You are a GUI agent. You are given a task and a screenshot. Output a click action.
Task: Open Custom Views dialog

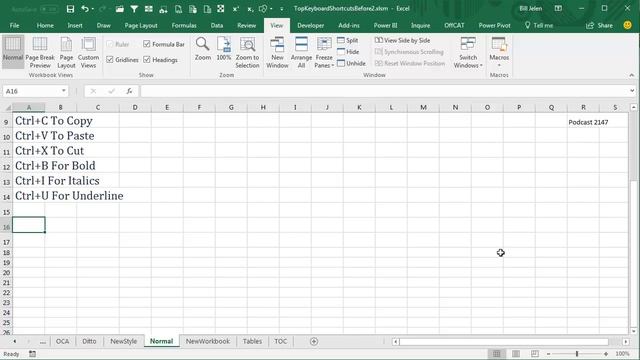(88, 52)
